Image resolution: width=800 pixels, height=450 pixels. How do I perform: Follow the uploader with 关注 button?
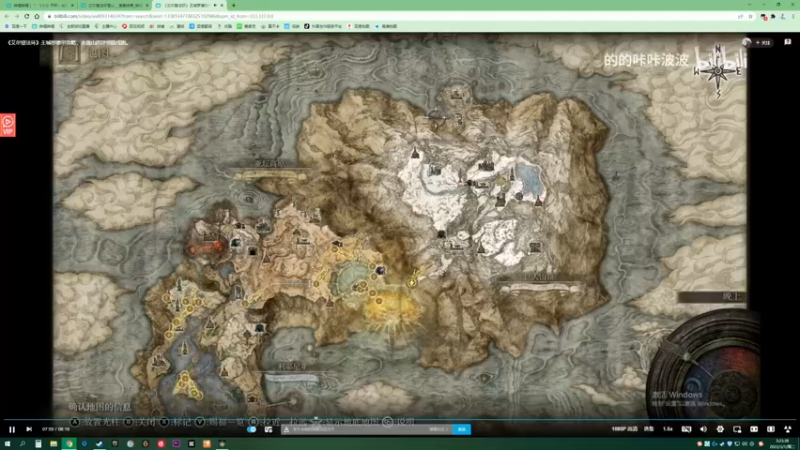(763, 42)
